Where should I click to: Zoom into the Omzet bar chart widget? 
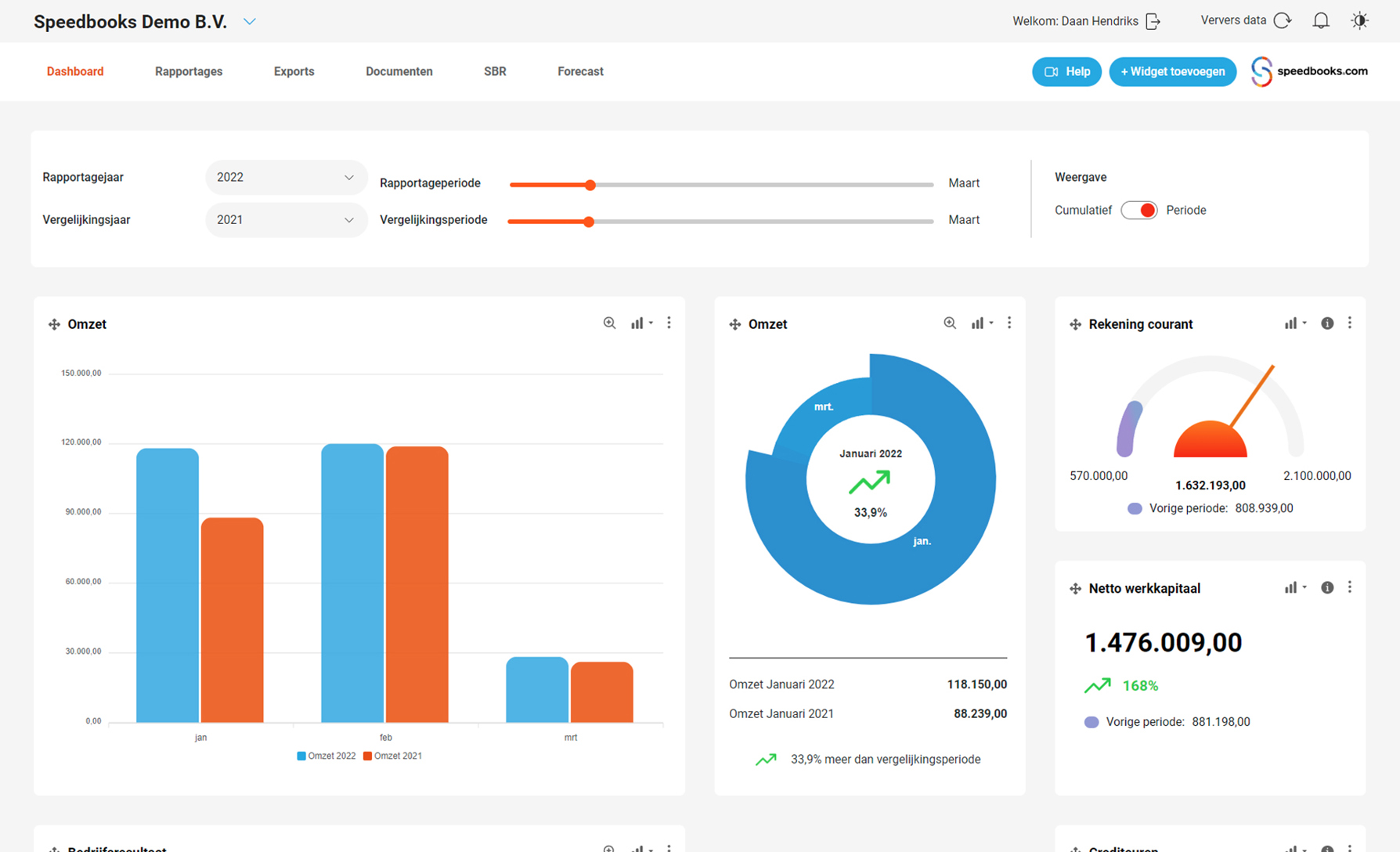pyautogui.click(x=609, y=323)
